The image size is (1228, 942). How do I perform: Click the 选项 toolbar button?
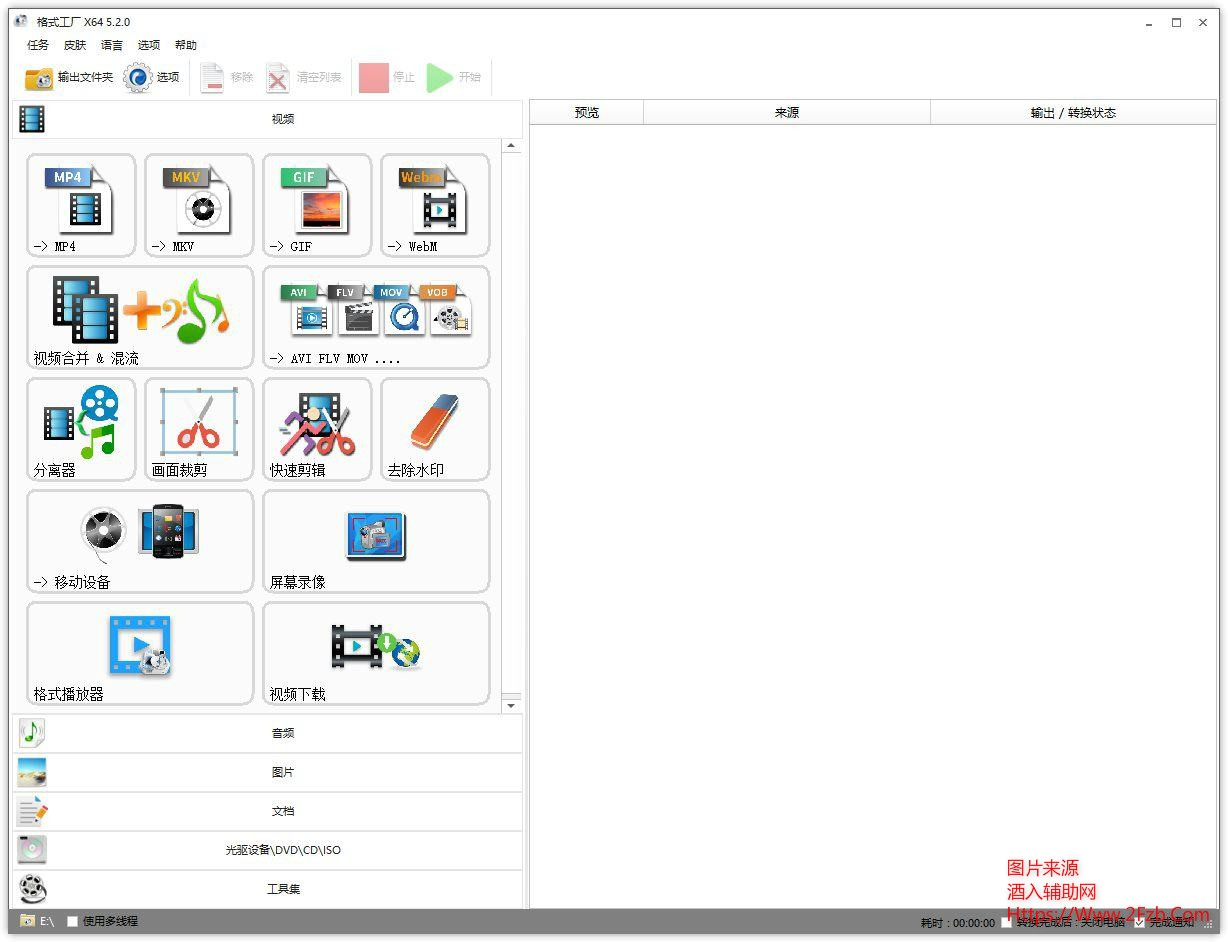152,77
